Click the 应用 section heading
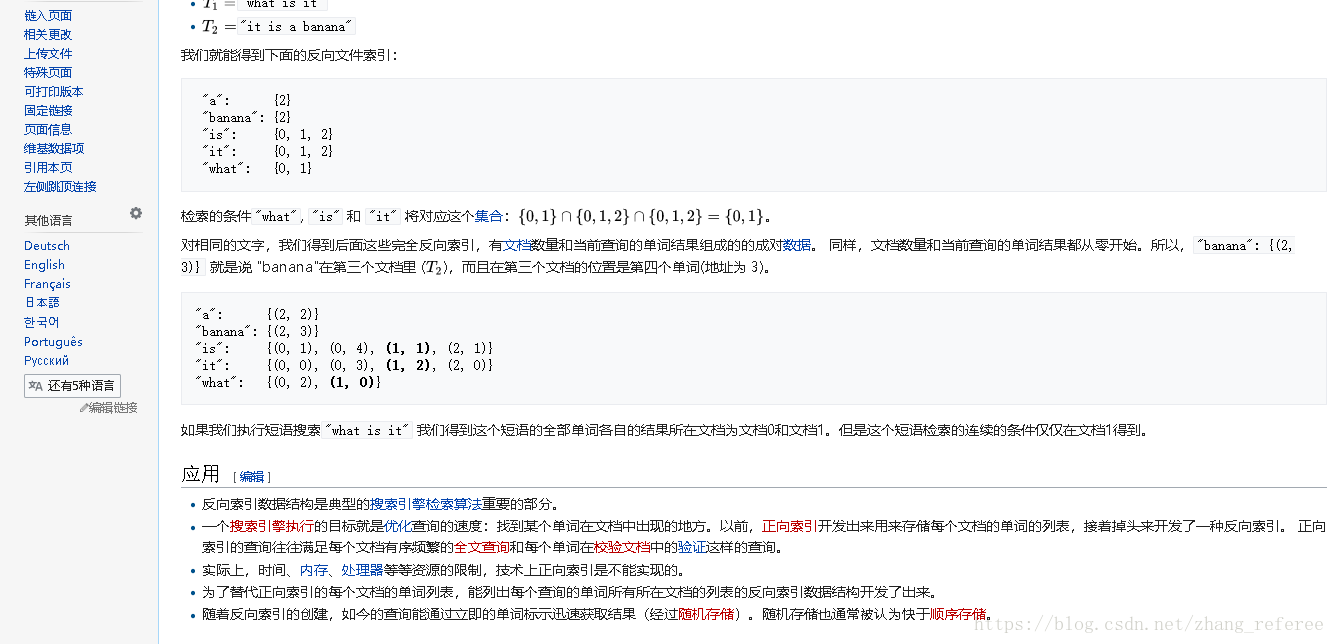Viewport: 1335px width, 644px height. click(200, 474)
